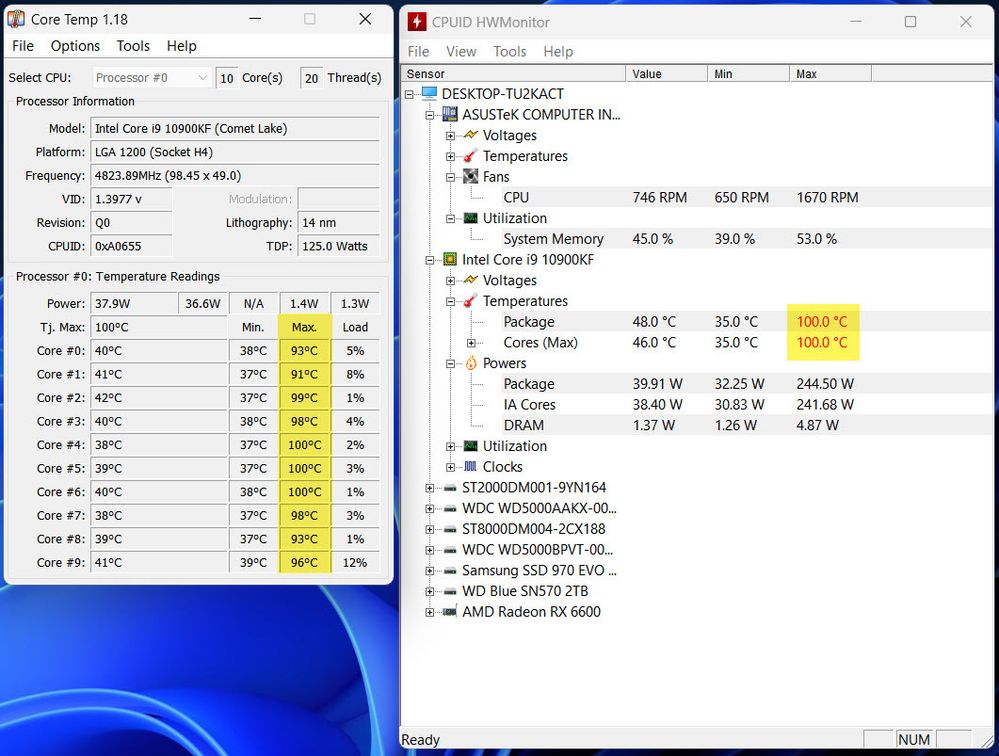Screen dimensions: 999x756
Task: Click the Max column header in HWMonitor
Action: (829, 74)
